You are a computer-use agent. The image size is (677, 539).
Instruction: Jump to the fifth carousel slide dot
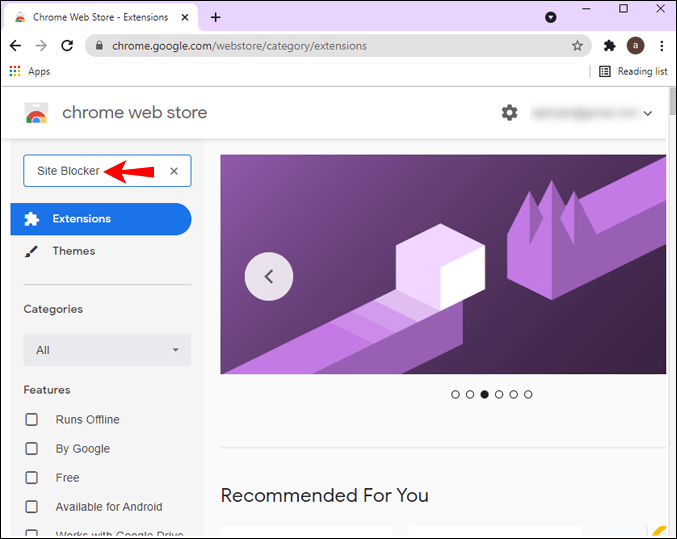[x=513, y=394]
